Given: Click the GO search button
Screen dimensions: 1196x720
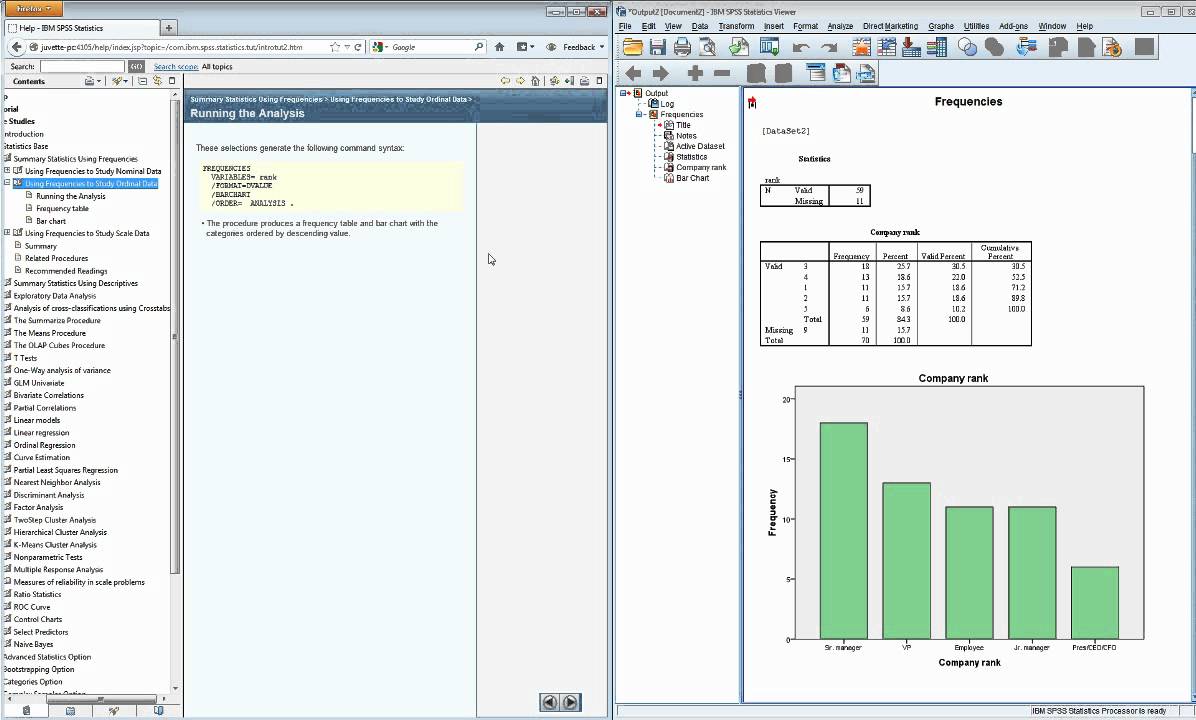Looking at the screenshot, I should pos(136,66).
